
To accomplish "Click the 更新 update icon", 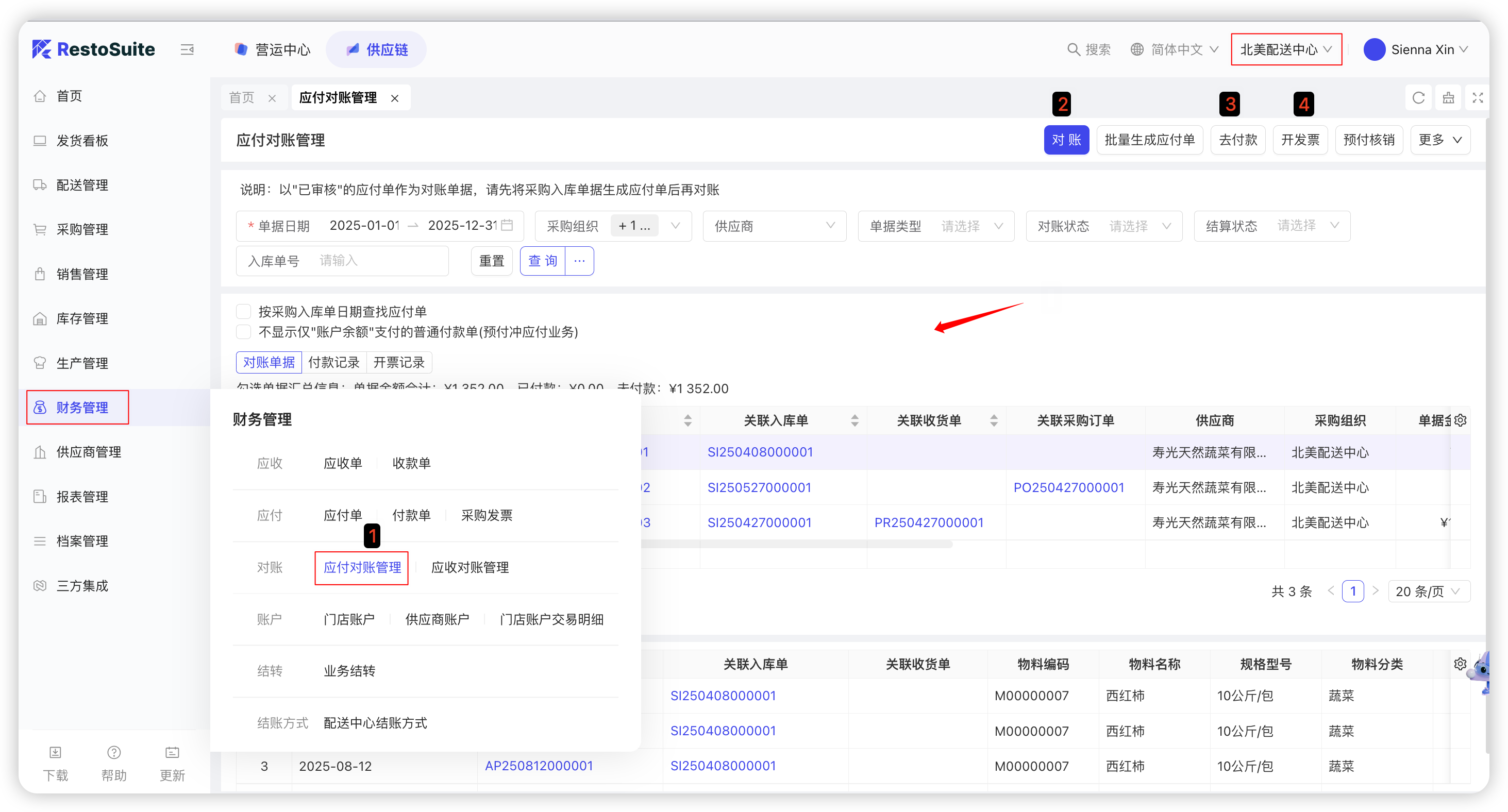I will coord(172,752).
